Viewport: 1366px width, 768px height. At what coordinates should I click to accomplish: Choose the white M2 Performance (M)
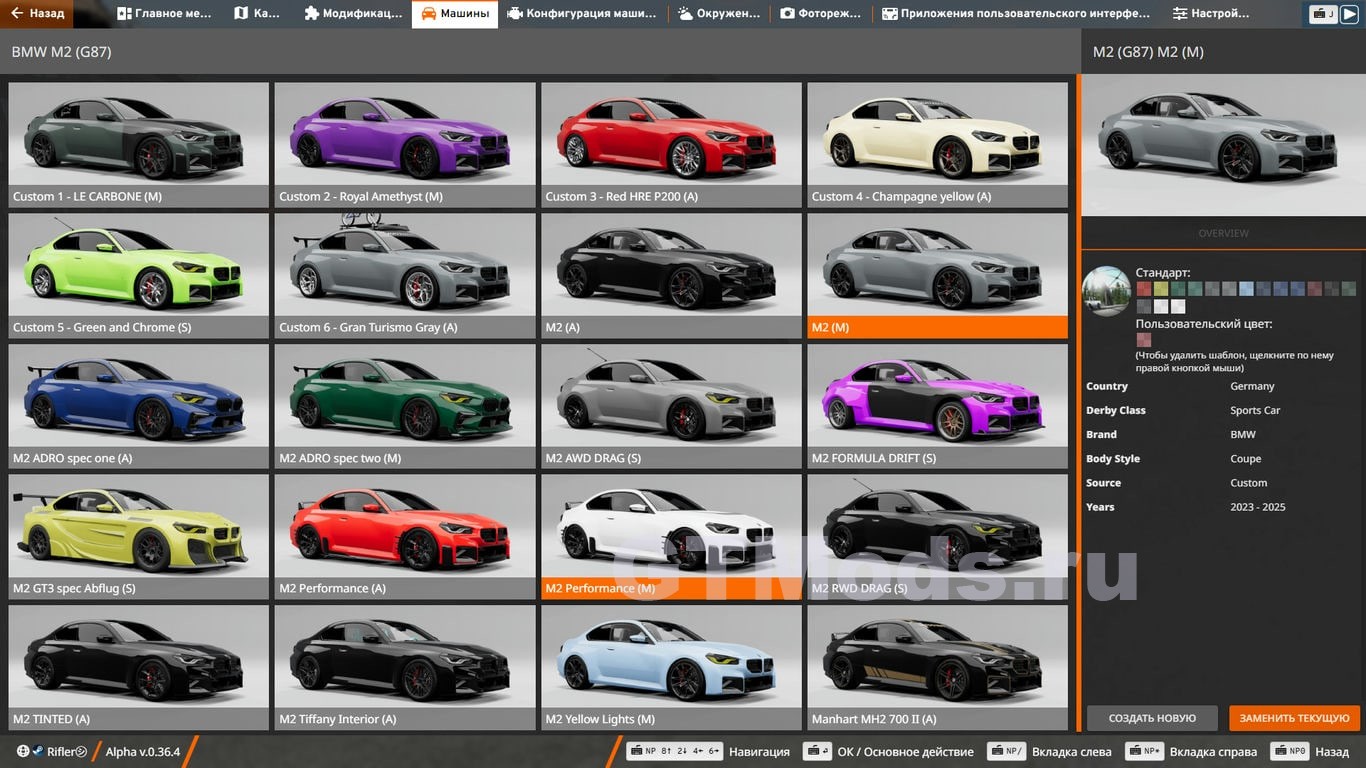[x=671, y=536]
